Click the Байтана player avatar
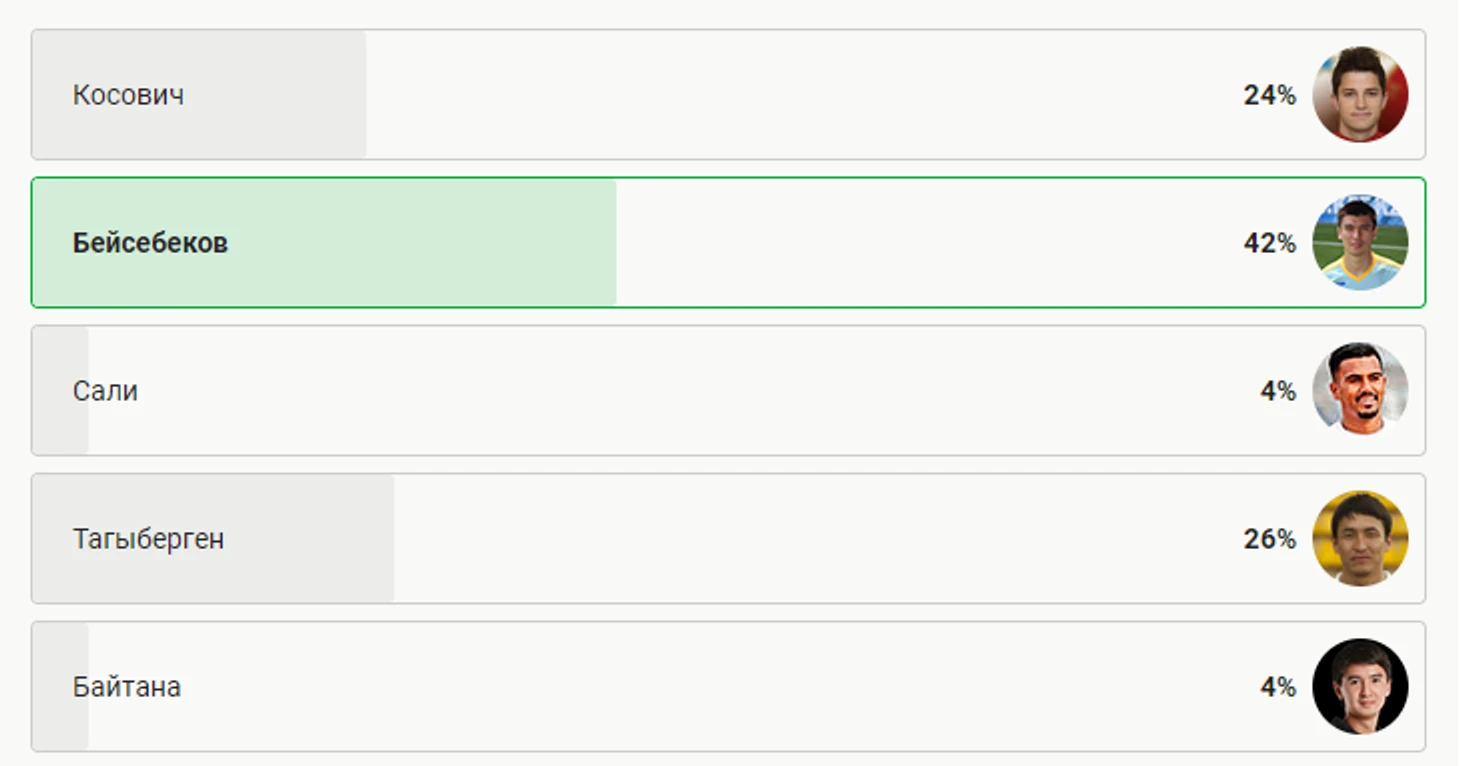This screenshot has width=1460, height=766. point(1360,686)
